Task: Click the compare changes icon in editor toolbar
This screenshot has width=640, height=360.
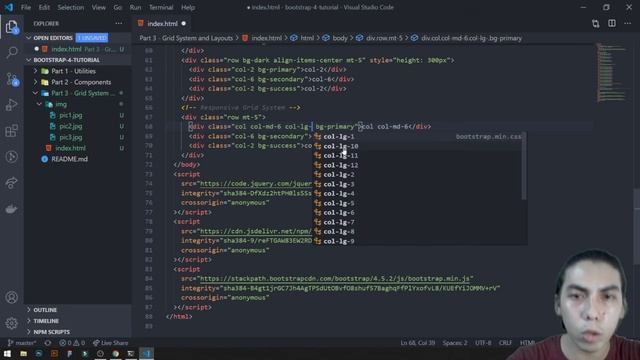Action: (596, 24)
